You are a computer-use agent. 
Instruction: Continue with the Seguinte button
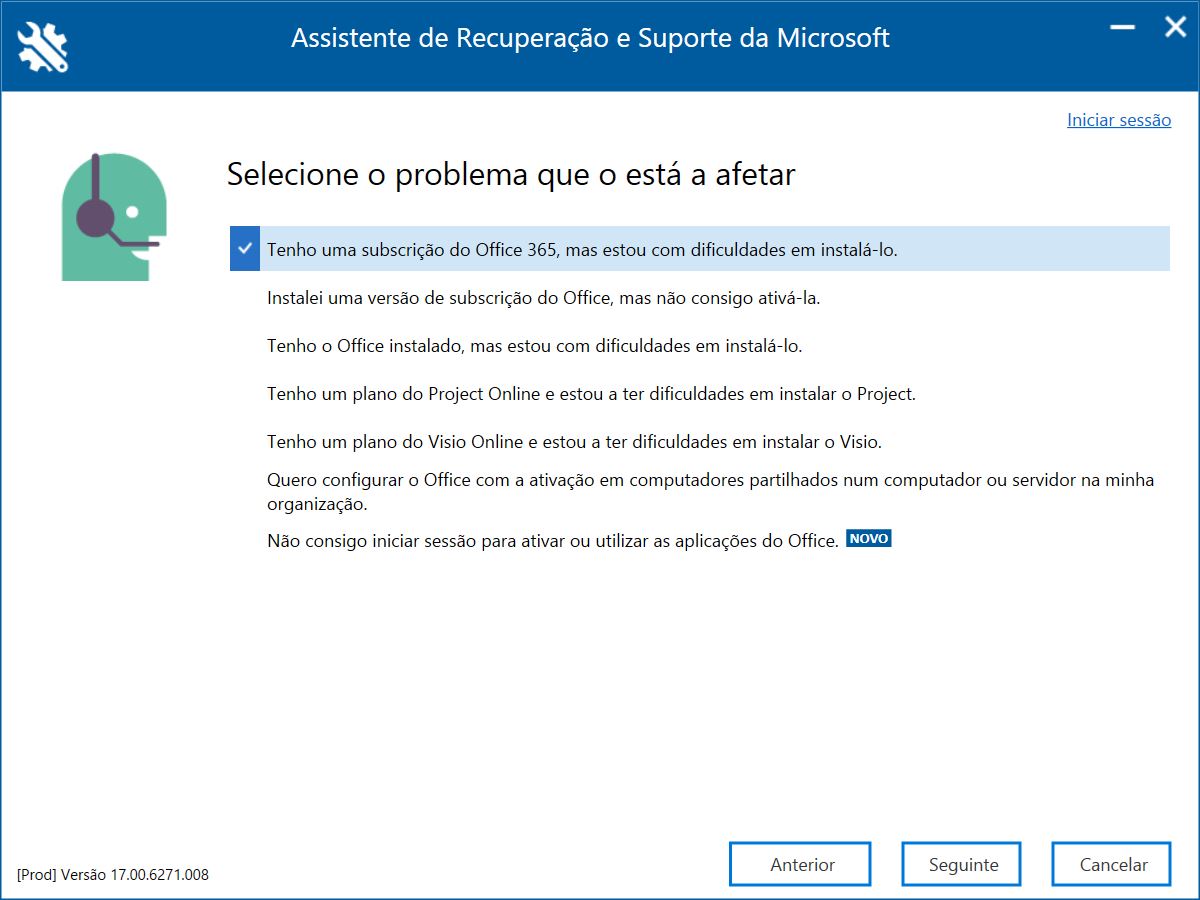[962, 864]
